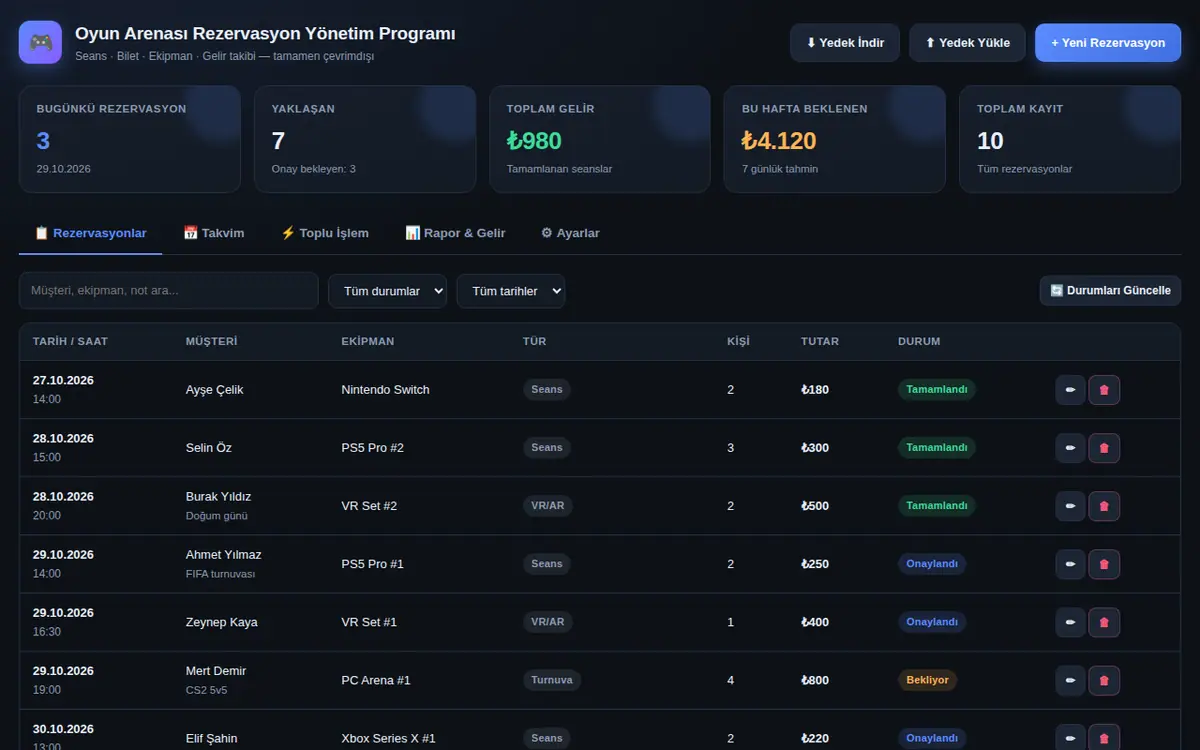Click the Toplam Kayıt stat card

[x=1070, y=139]
